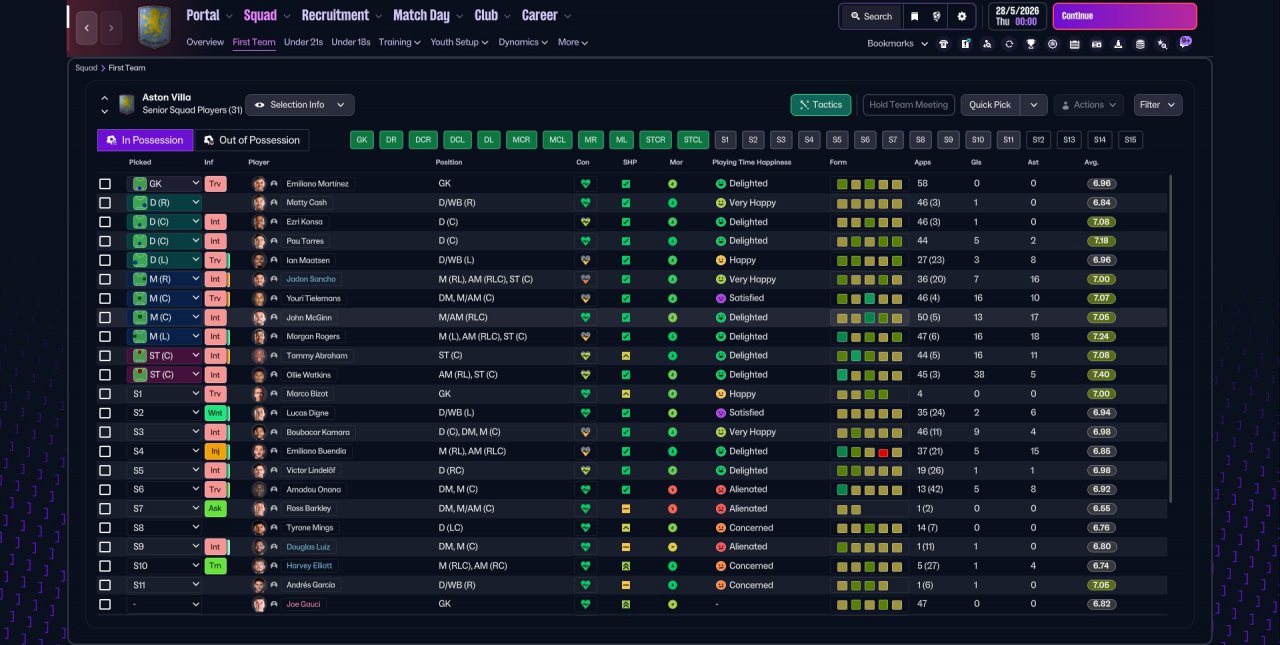Click the date and time 28/5/2026 box

[1018, 16]
